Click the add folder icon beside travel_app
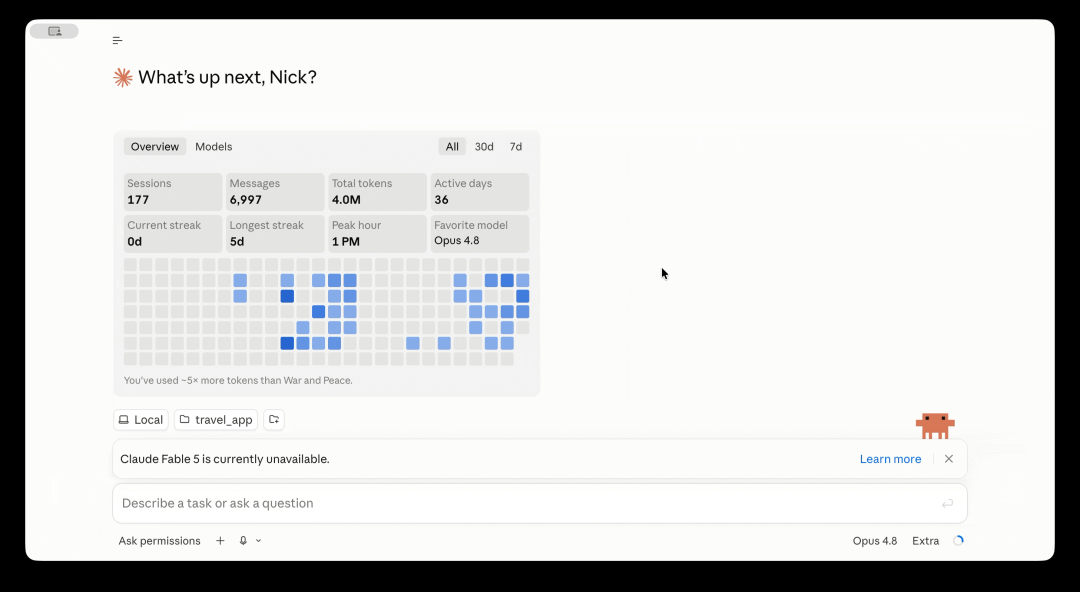This screenshot has height=592, width=1080. [x=273, y=420]
